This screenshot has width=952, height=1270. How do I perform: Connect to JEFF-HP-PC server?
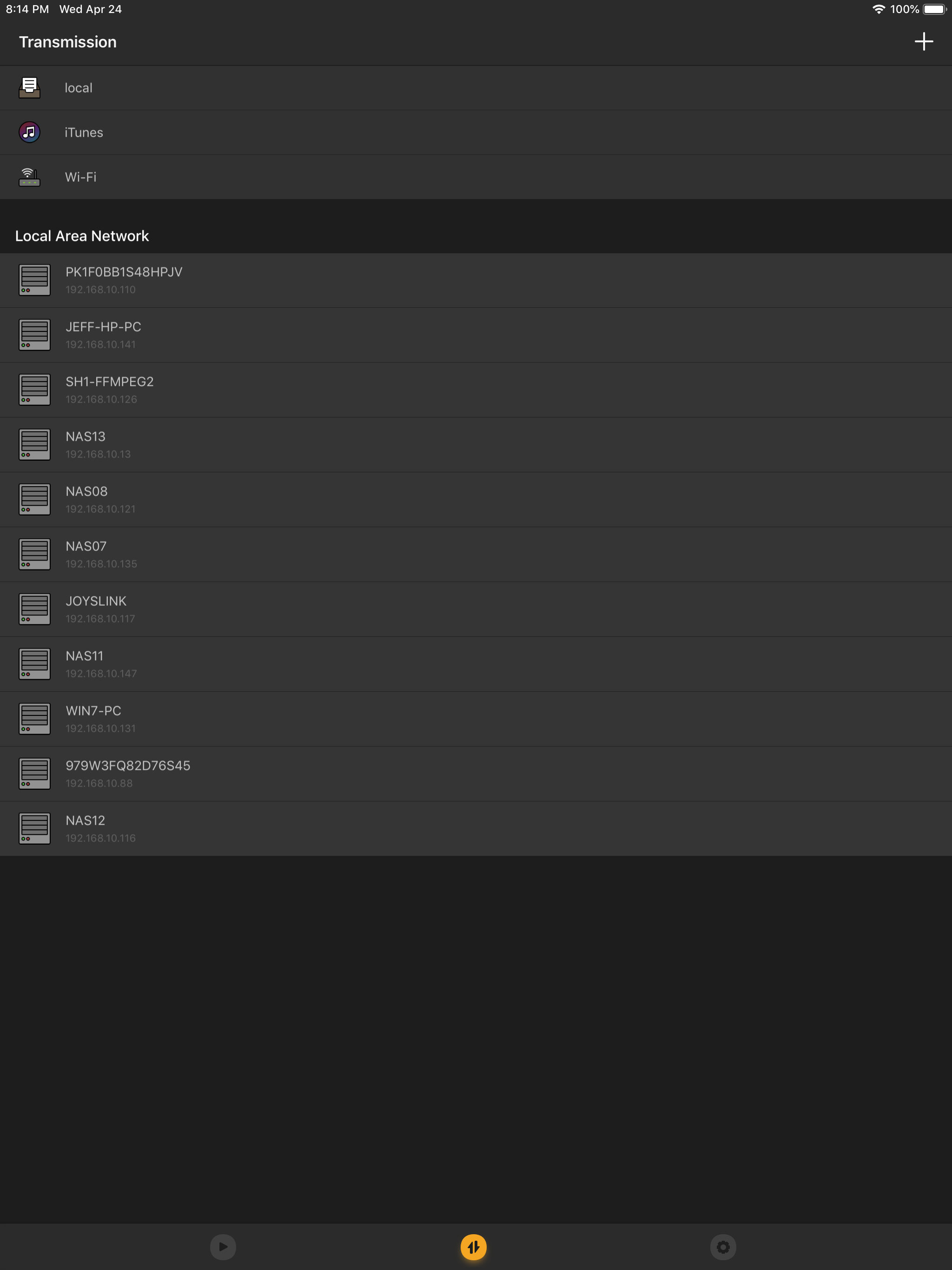click(x=103, y=334)
